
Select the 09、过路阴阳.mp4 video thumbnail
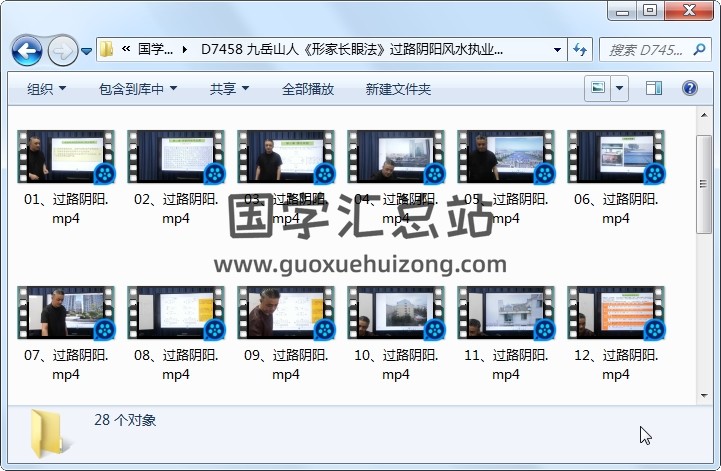(x=286, y=312)
